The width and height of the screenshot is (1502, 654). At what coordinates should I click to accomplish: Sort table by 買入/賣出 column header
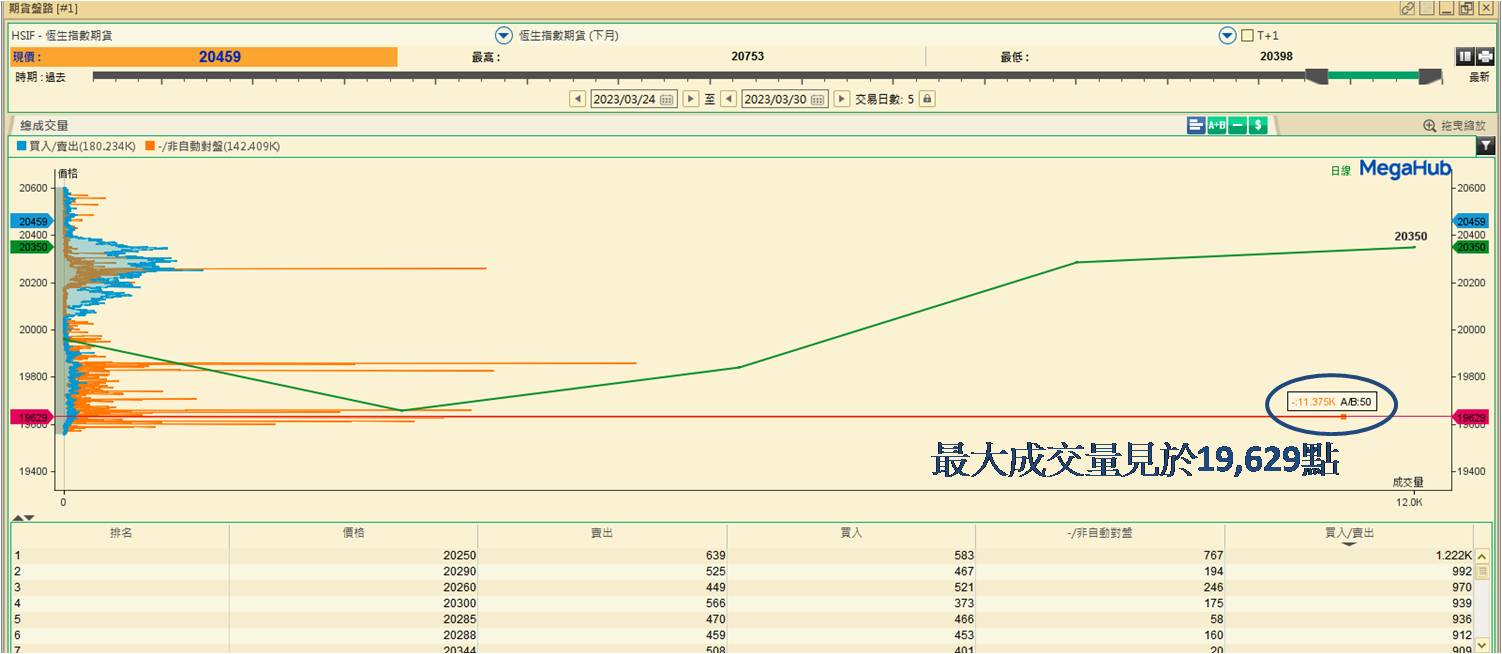point(1348,533)
